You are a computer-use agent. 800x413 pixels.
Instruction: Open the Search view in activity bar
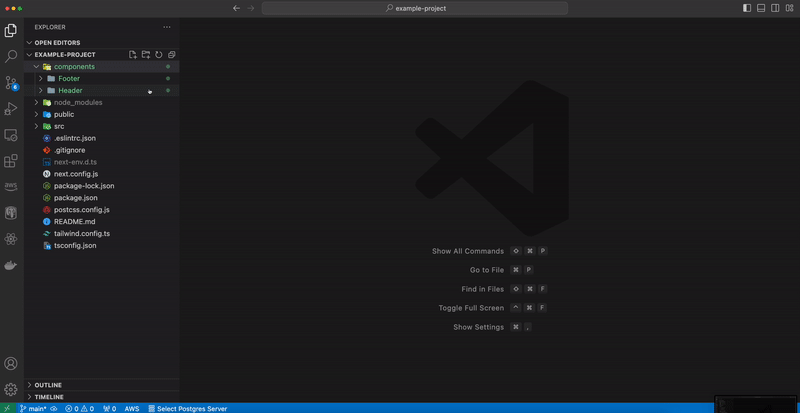[x=11, y=56]
